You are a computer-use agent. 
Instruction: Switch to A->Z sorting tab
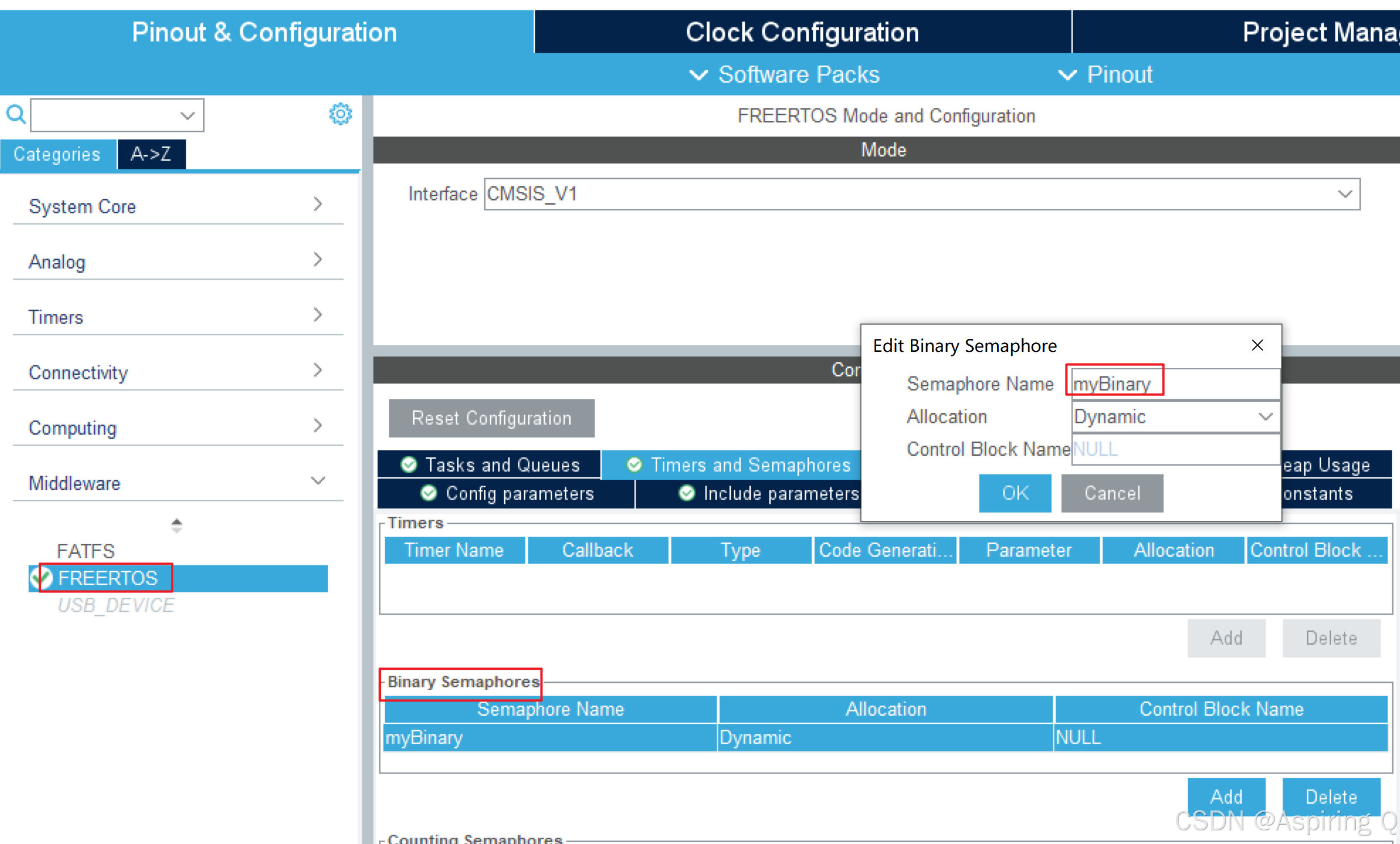151,154
